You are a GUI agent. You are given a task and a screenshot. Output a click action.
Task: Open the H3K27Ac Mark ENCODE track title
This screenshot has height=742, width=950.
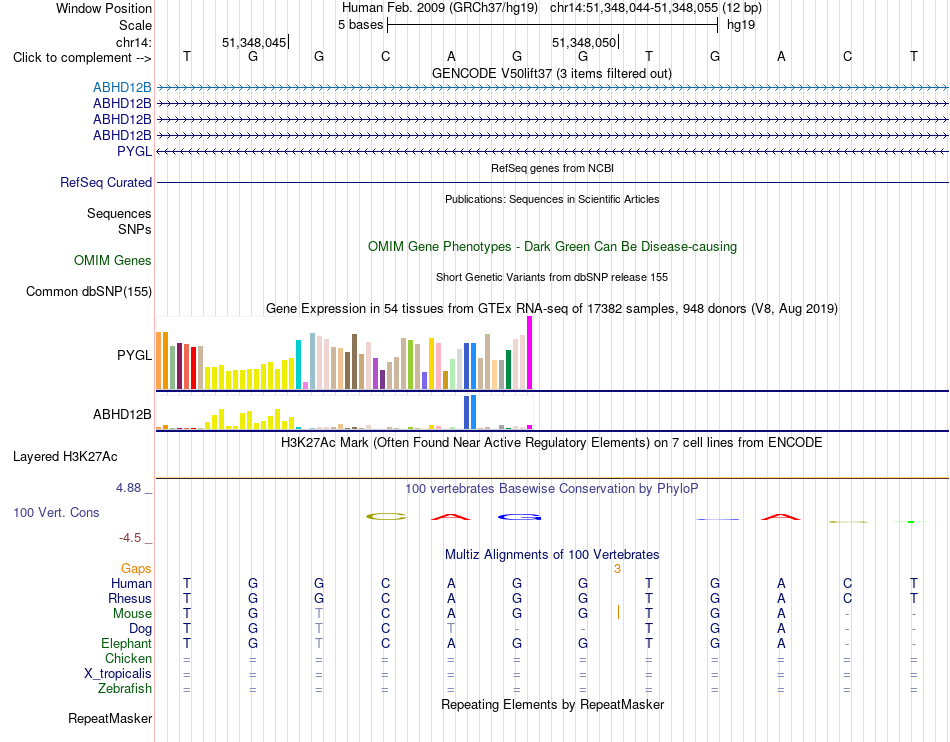pyautogui.click(x=552, y=442)
